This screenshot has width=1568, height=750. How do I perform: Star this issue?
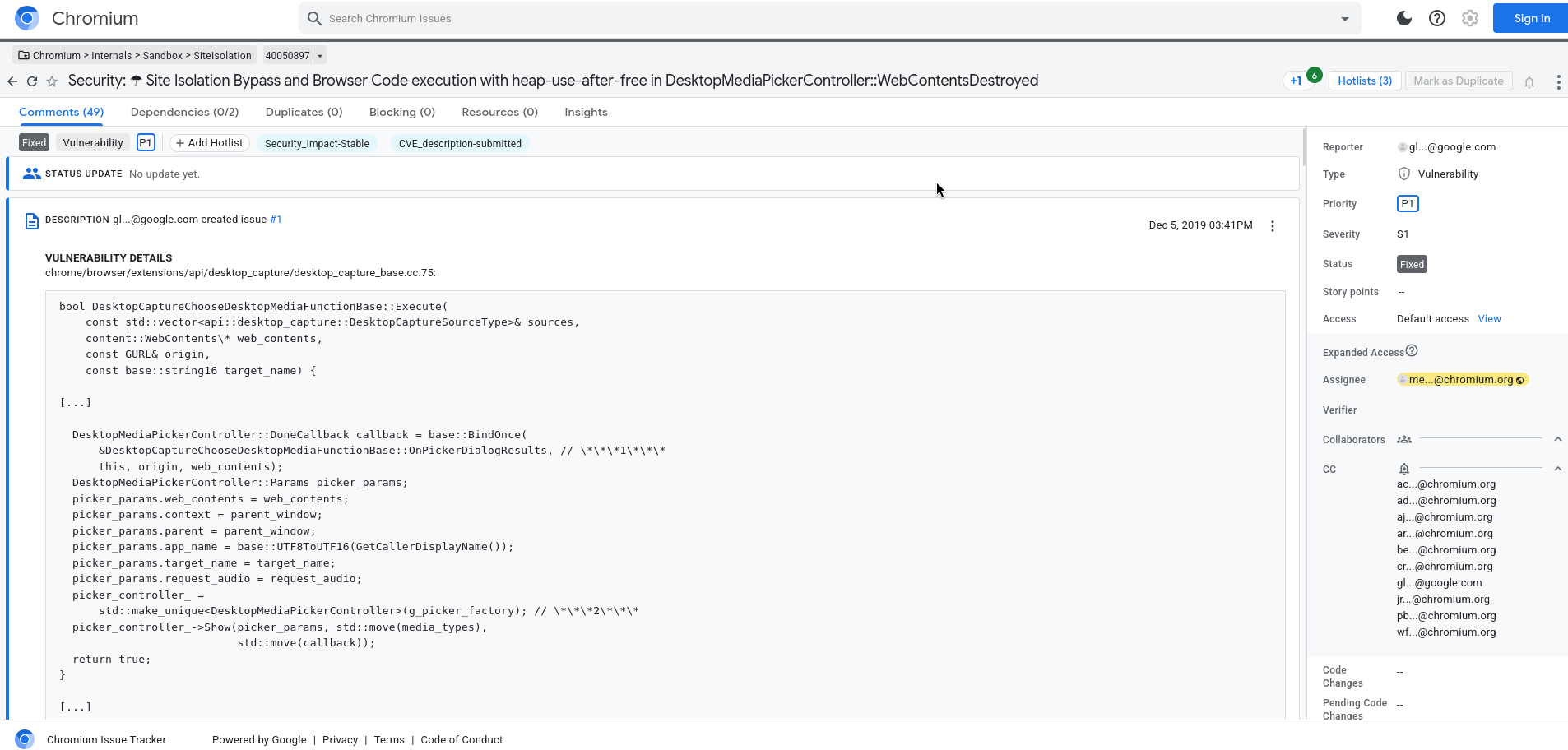(x=52, y=81)
